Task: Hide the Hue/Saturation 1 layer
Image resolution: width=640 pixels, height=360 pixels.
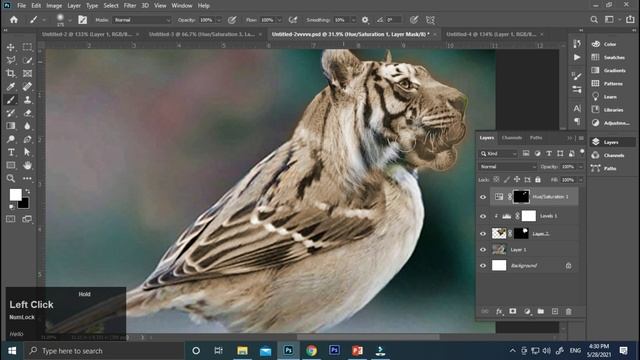Action: (483, 197)
